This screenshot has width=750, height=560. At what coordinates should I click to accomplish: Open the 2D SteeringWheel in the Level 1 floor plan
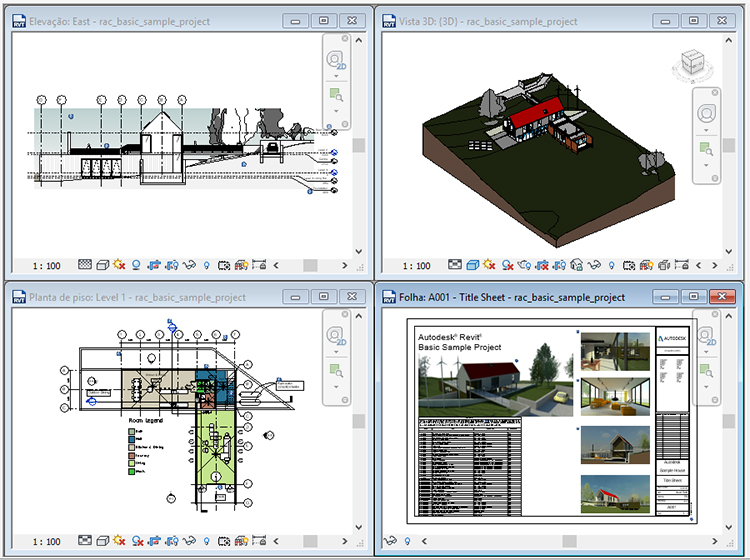(x=336, y=336)
